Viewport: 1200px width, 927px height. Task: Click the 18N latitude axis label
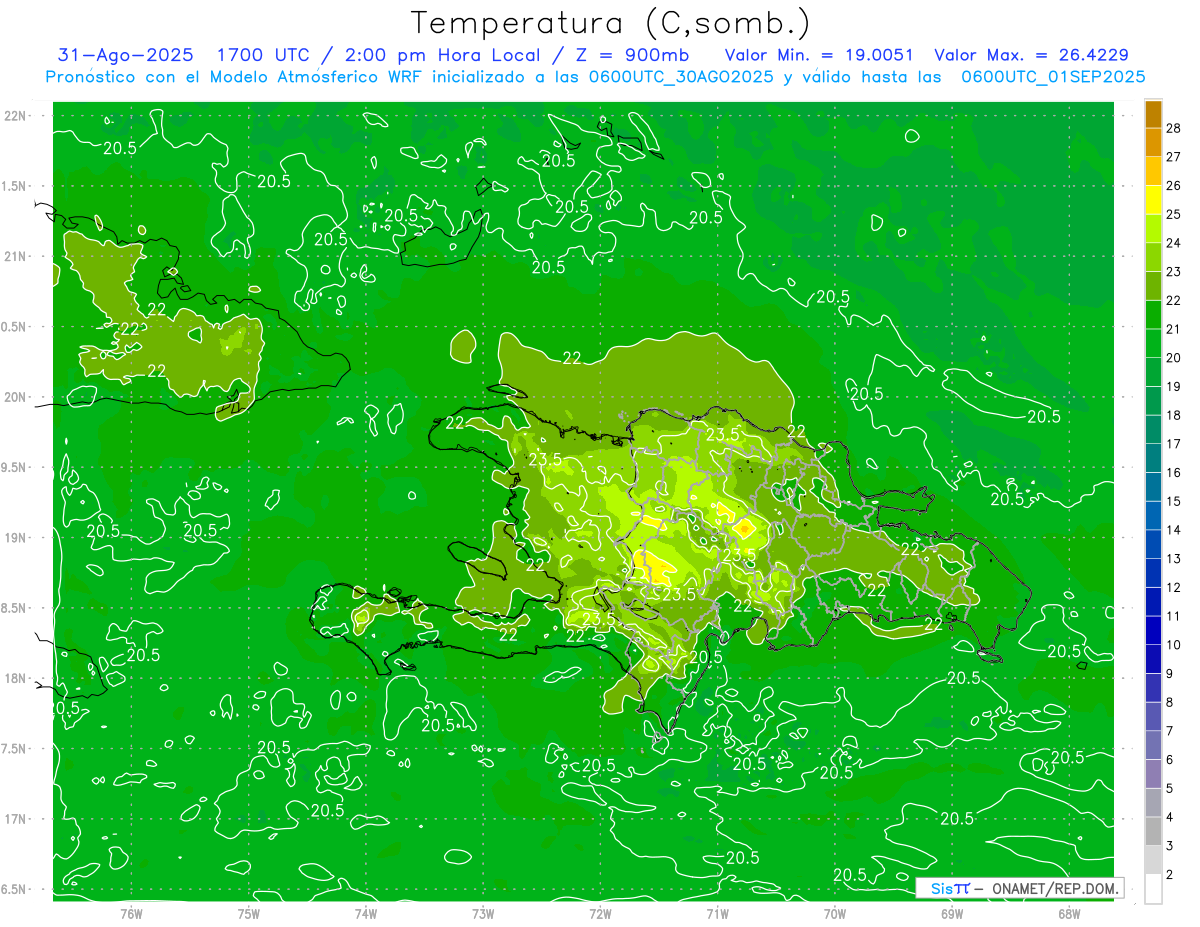pos(15,678)
